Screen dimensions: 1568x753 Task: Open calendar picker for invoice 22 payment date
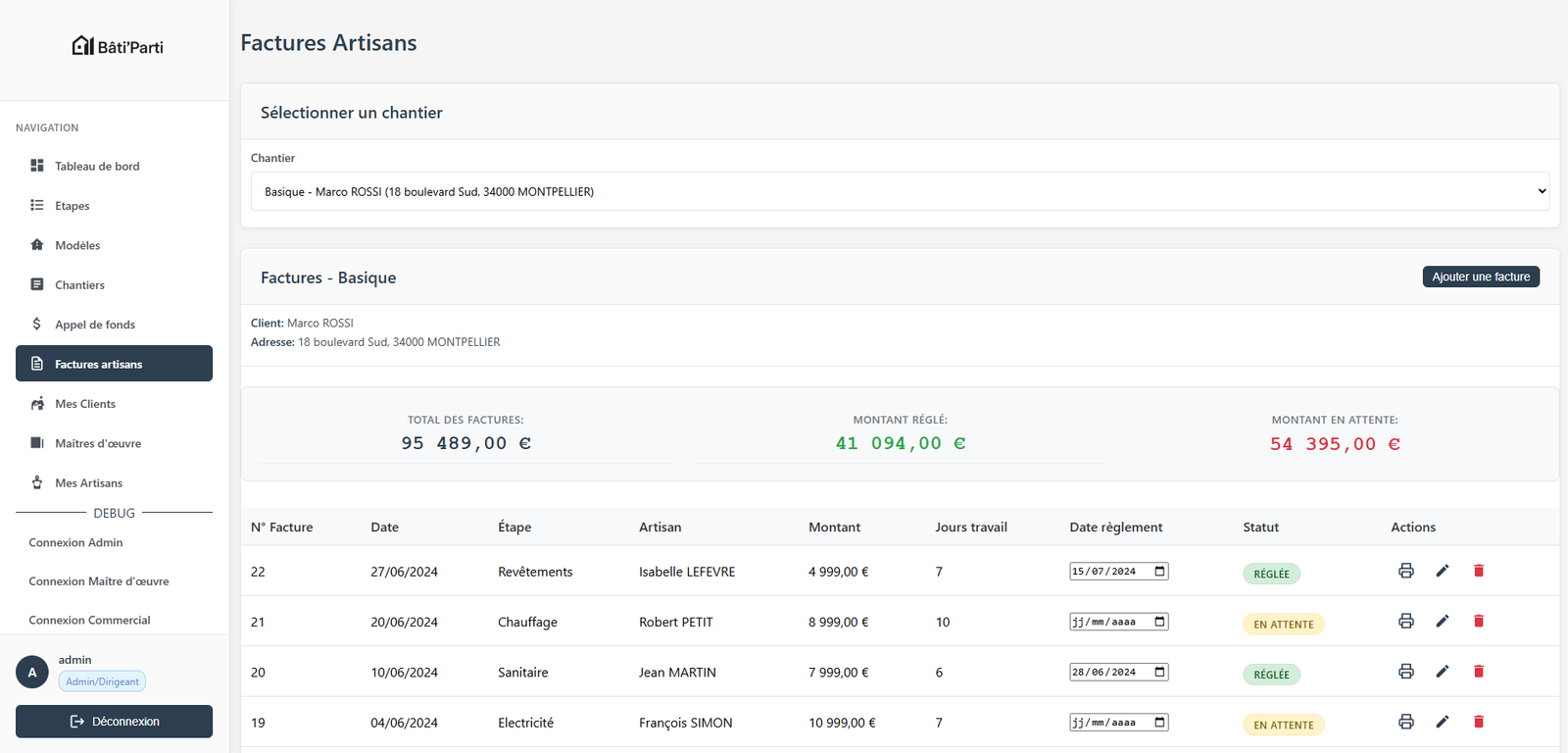pos(1159,572)
